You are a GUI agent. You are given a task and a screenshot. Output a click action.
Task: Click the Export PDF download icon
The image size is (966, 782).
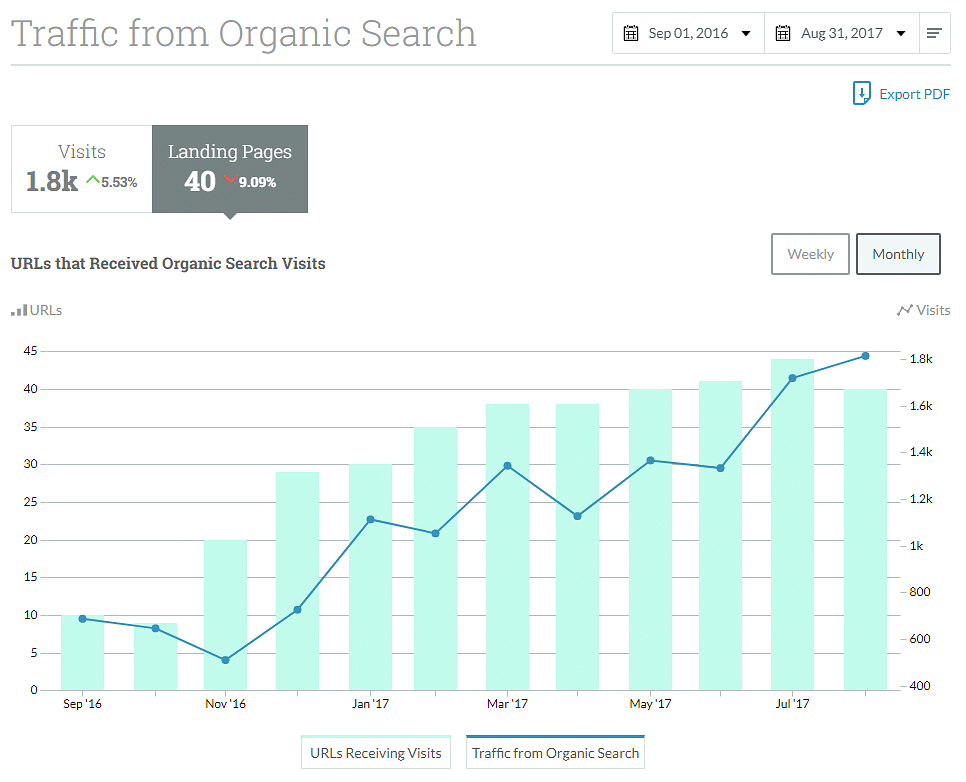(862, 94)
